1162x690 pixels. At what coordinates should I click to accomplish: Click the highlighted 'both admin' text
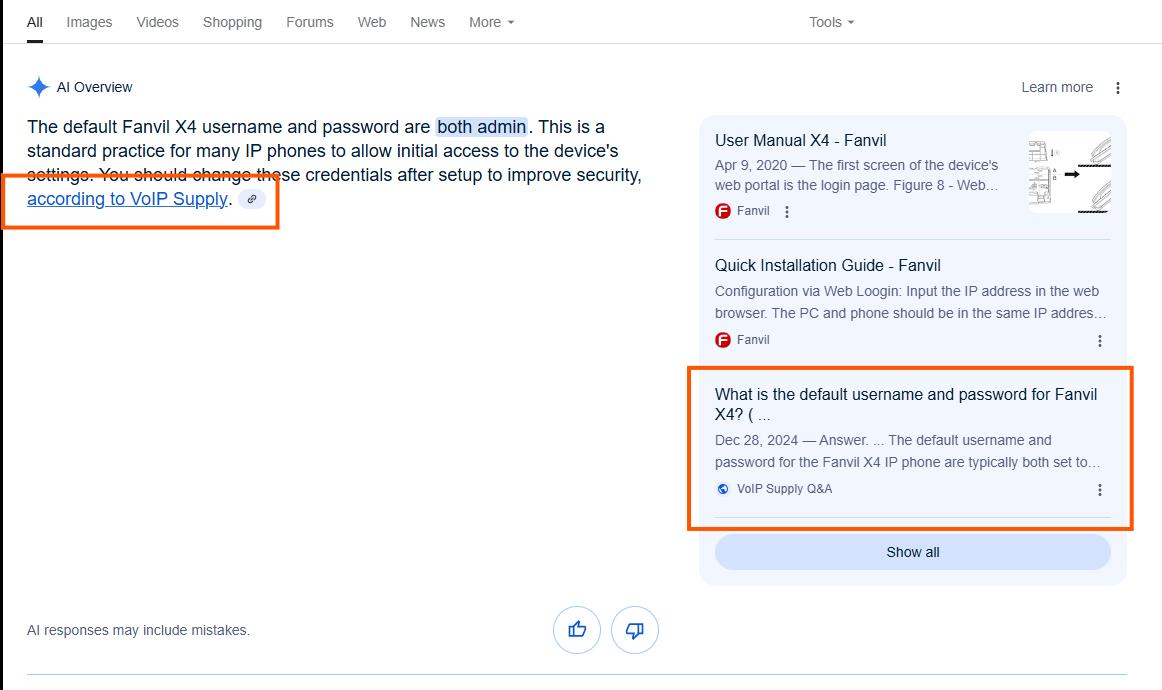click(482, 127)
